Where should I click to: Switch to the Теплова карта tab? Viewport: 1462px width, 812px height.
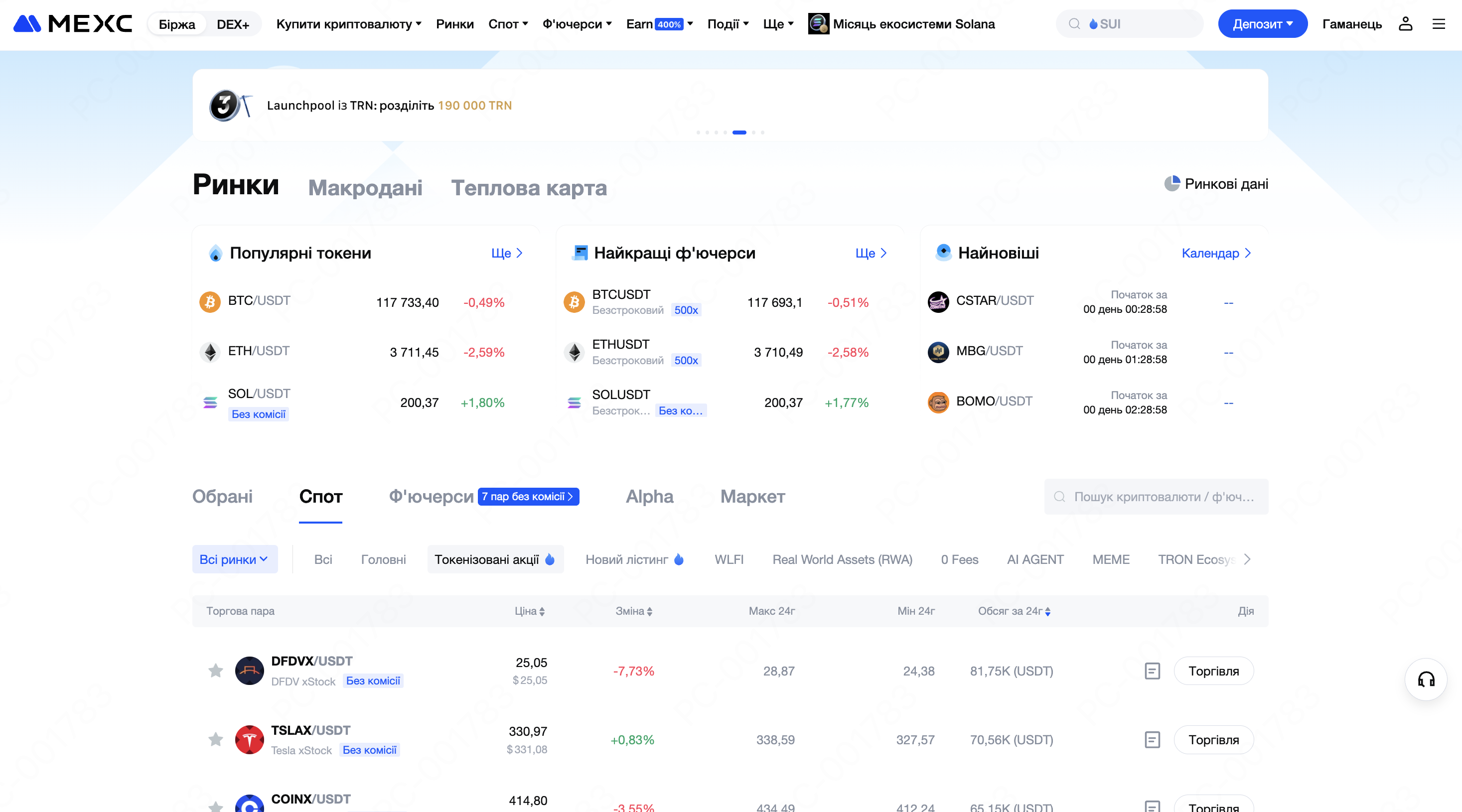(529, 187)
